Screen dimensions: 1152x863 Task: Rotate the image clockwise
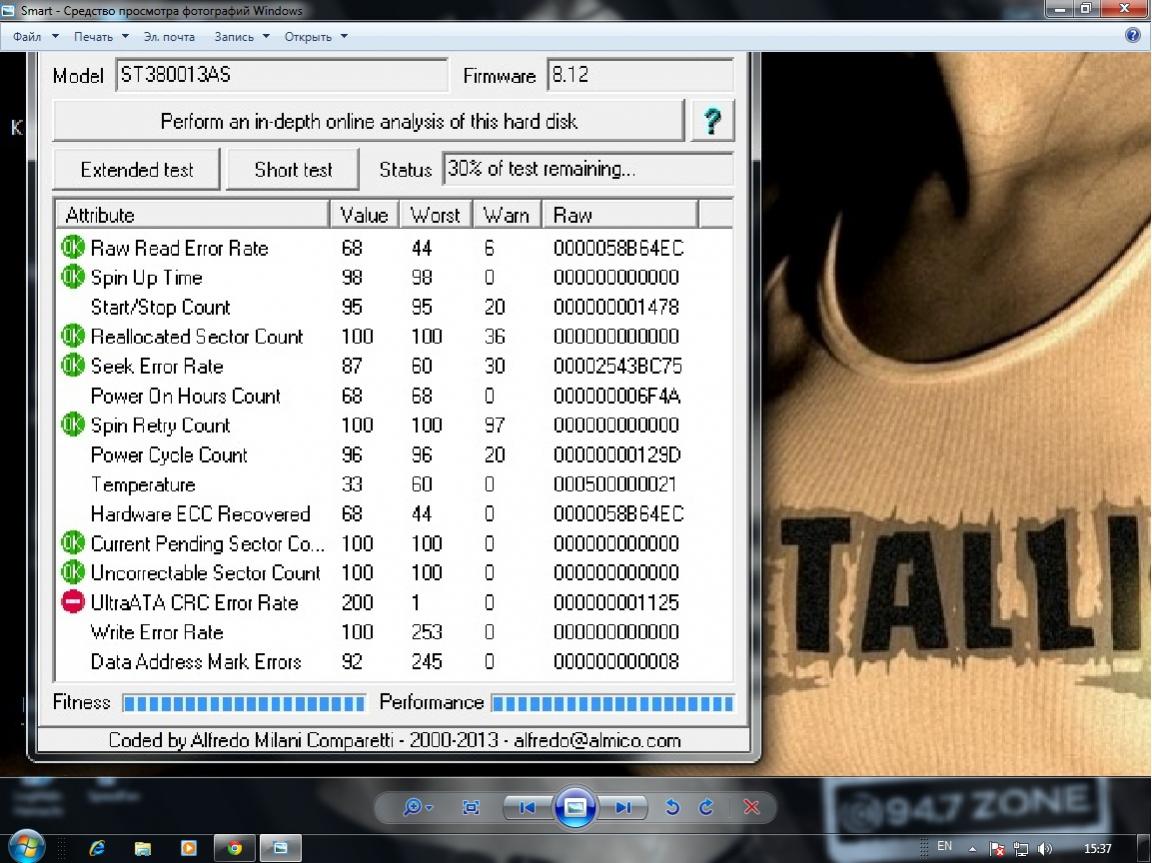click(x=706, y=807)
